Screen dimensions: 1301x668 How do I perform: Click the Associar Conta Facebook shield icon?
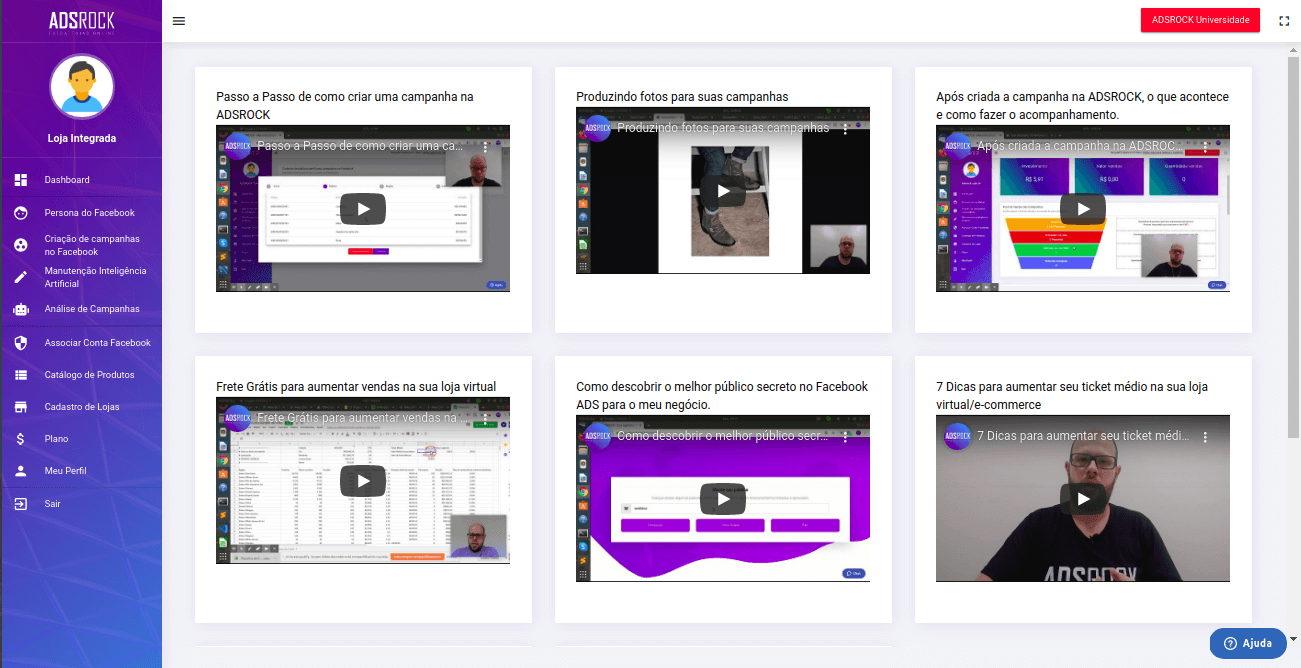pos(21,343)
